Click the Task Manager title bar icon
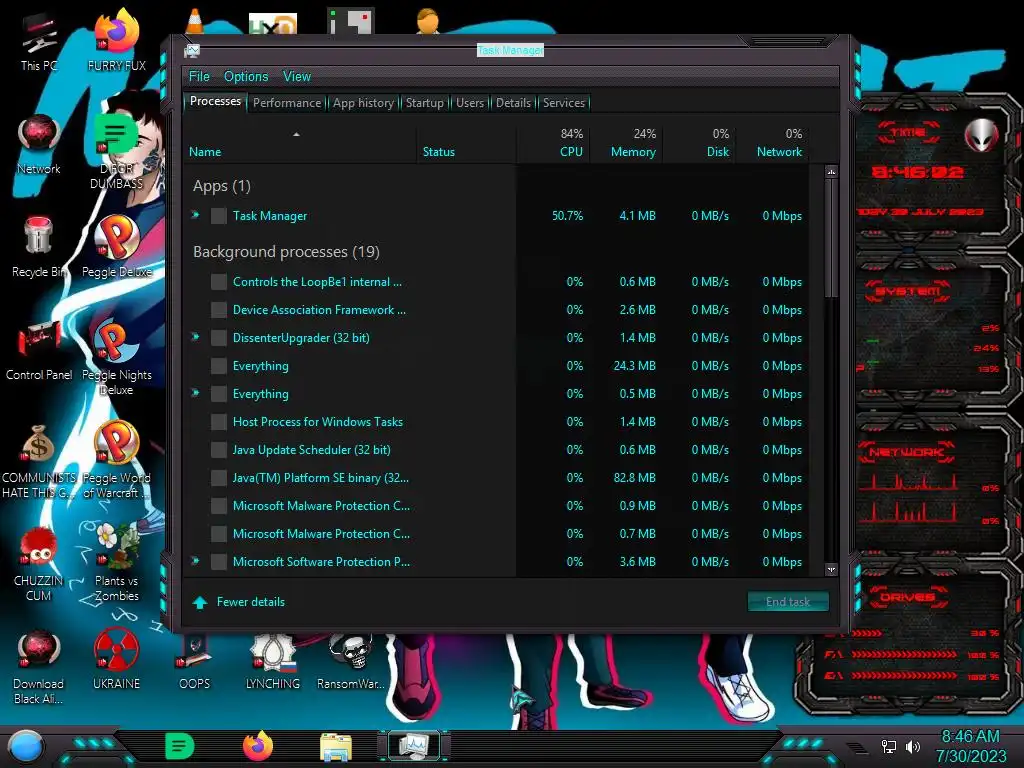1024x768 pixels. pyautogui.click(x=192, y=50)
